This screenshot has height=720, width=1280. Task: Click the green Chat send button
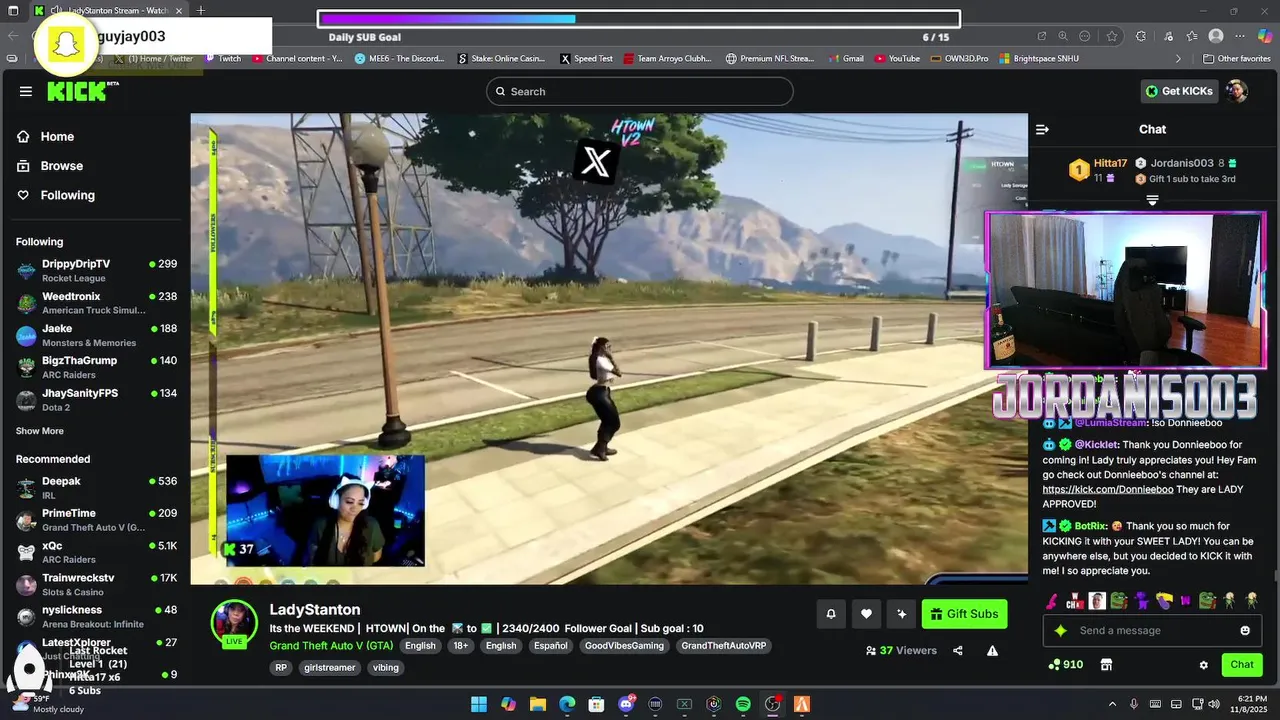(1242, 665)
